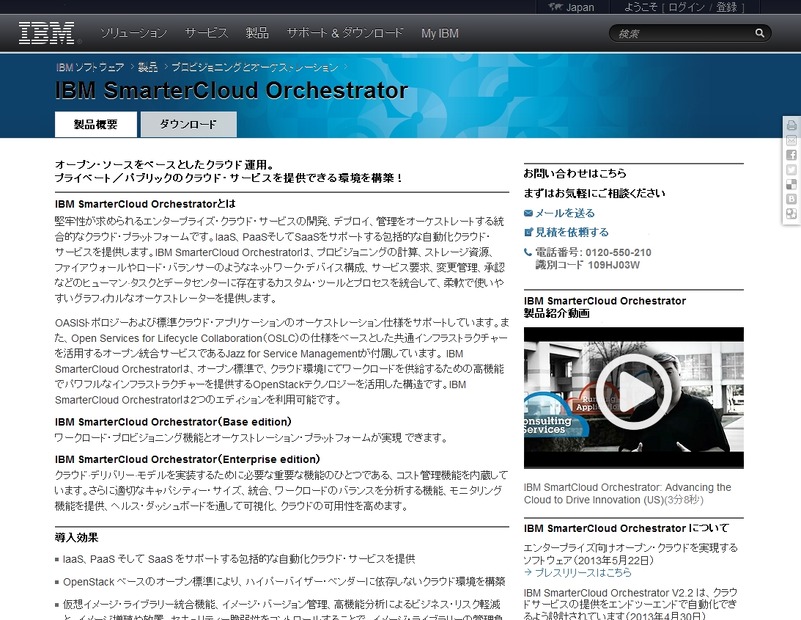Viewport: 801px width, 620px height.
Task: Go to the 製品 breadcrumb link
Action: (148, 67)
